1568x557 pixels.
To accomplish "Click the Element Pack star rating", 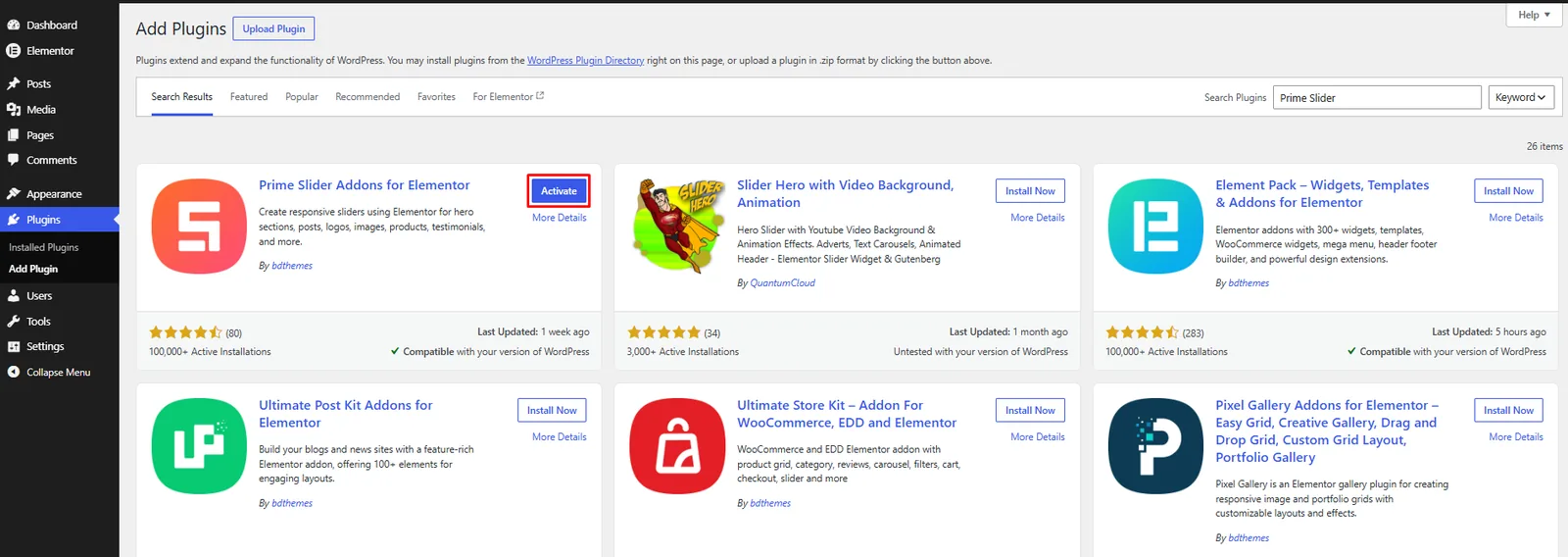I will 1142,332.
